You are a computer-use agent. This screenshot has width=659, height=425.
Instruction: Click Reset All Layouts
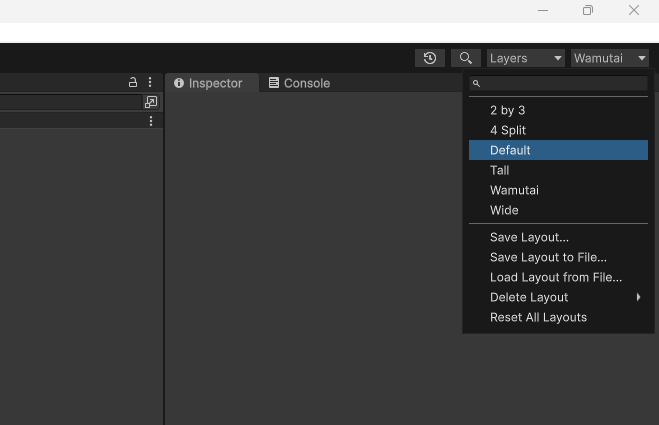(x=538, y=317)
